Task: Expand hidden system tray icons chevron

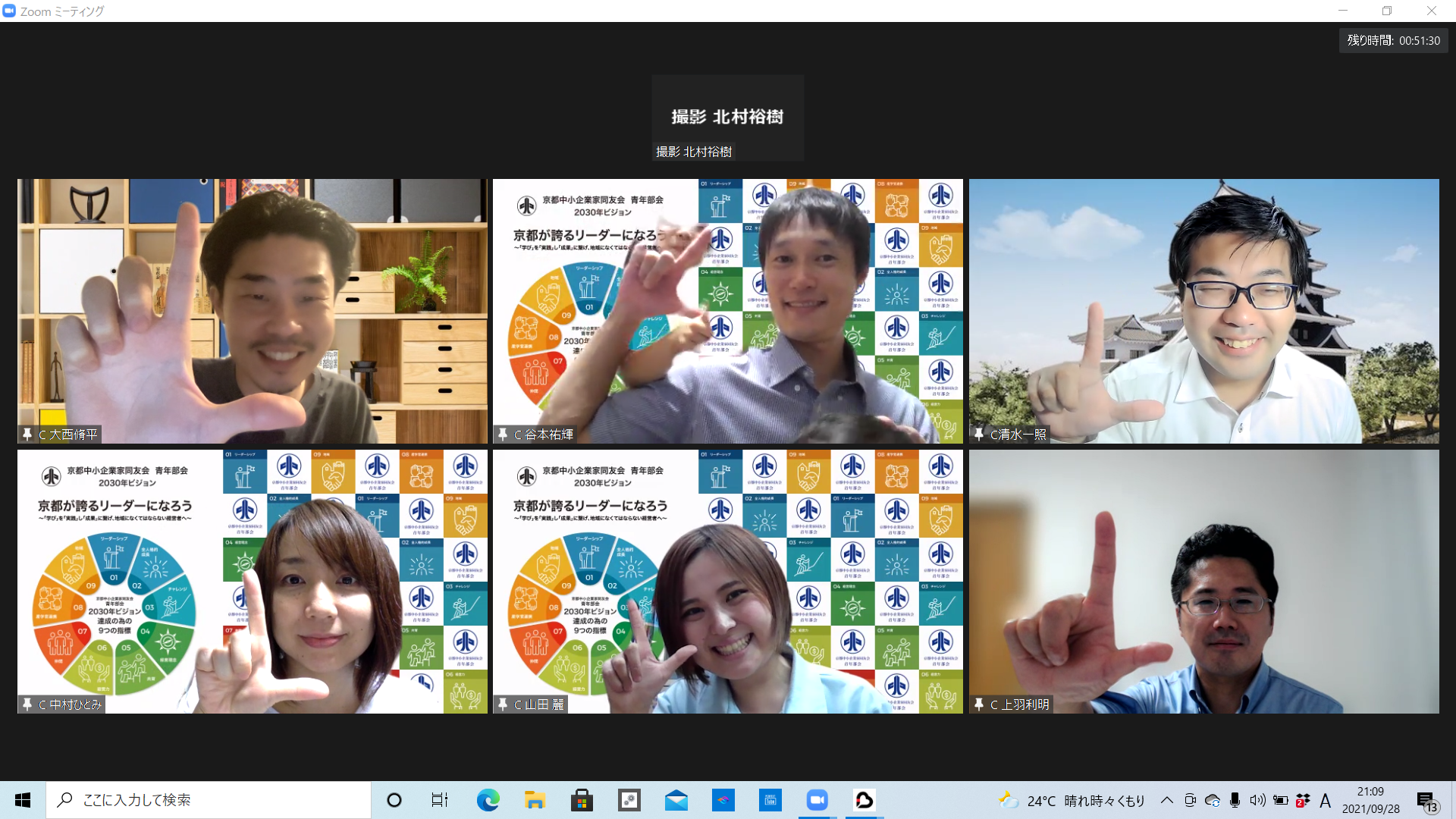Action: coord(1167,800)
